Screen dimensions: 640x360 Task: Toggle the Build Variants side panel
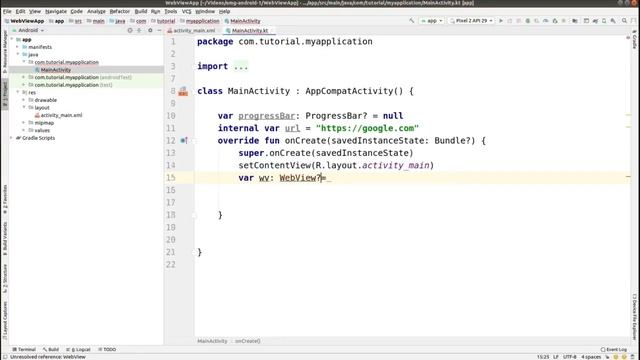pos(4,240)
